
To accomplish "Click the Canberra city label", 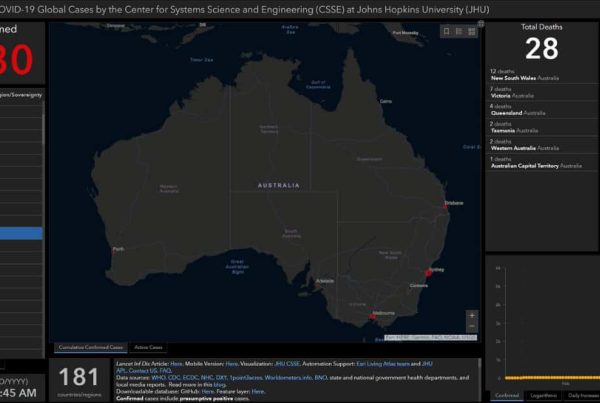I will pos(419,286).
